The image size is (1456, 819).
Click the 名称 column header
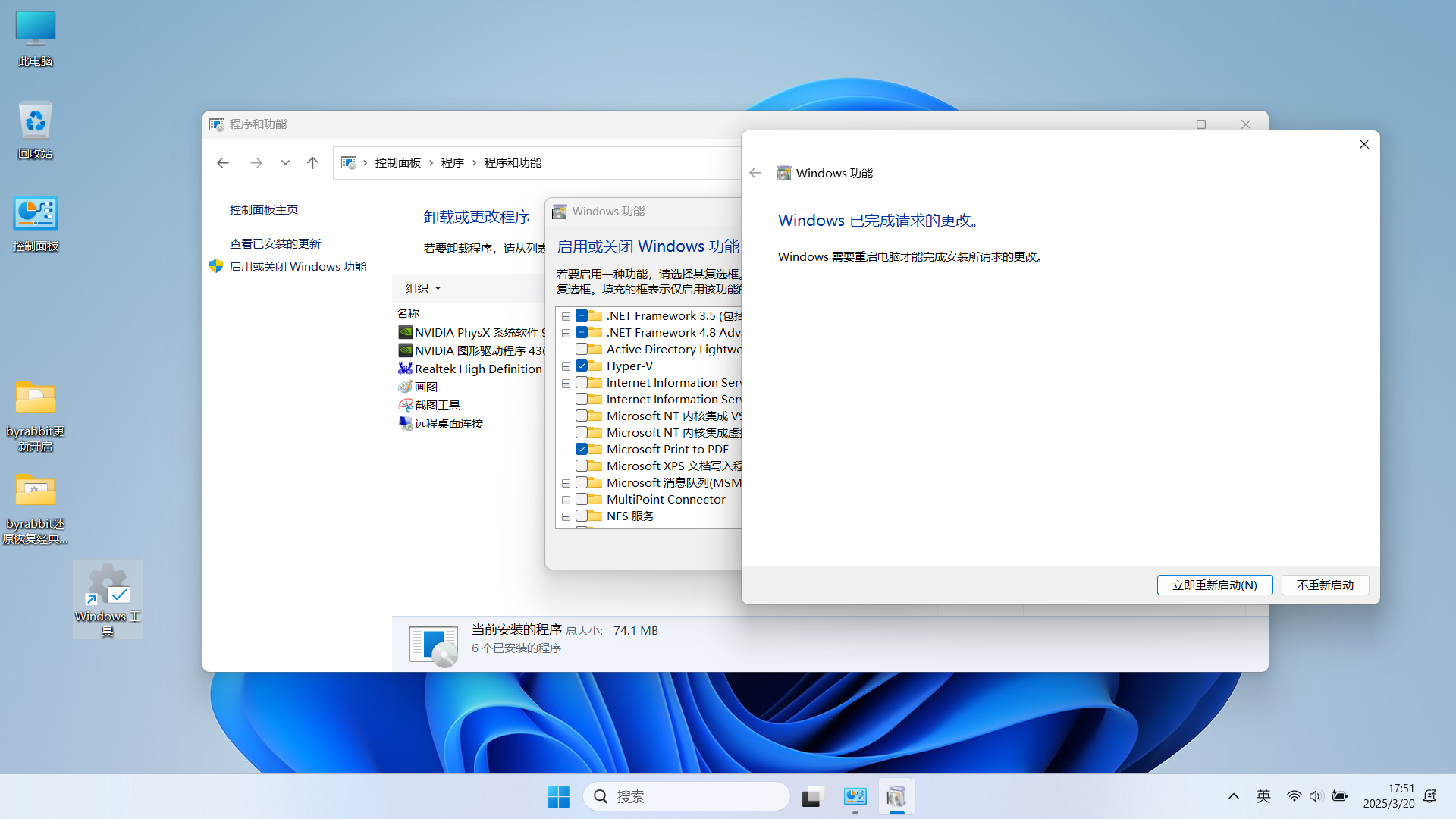[408, 313]
